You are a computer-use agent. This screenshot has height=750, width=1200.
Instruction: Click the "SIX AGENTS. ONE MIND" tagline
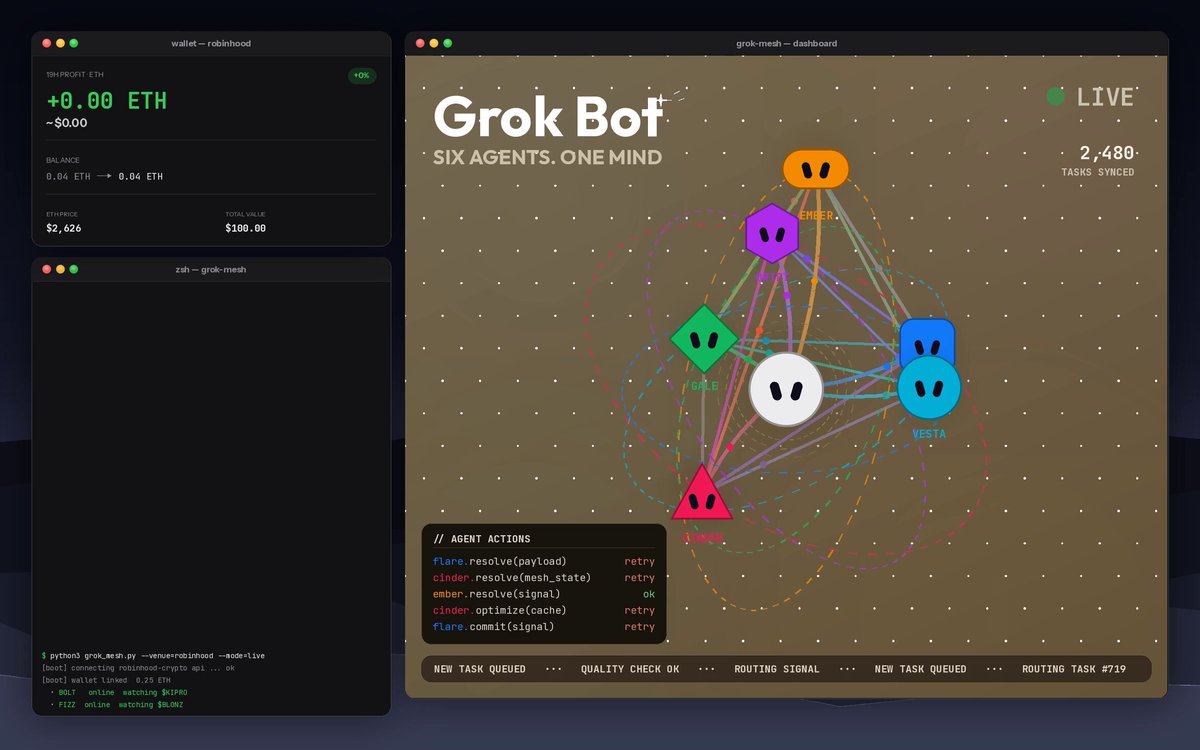point(547,157)
